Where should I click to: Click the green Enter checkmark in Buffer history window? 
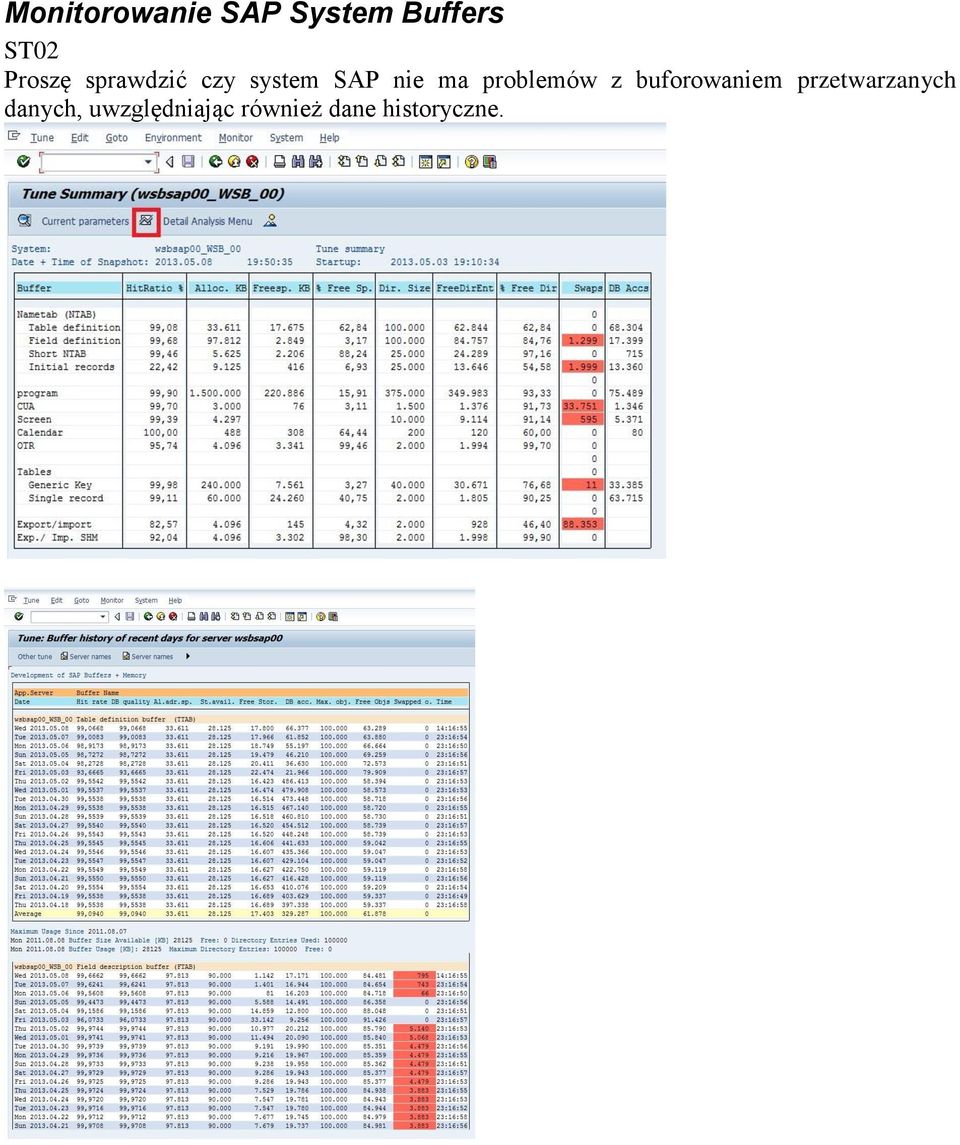pyautogui.click(x=19, y=616)
